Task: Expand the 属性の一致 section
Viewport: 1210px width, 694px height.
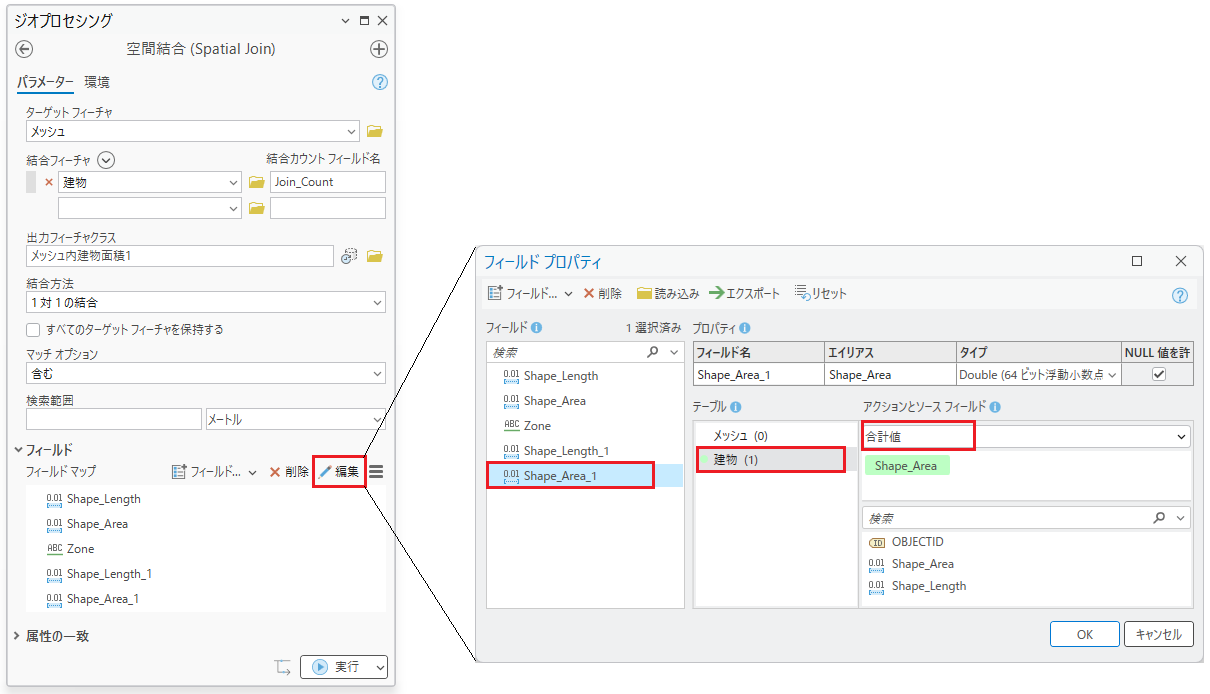Action: tap(56, 636)
